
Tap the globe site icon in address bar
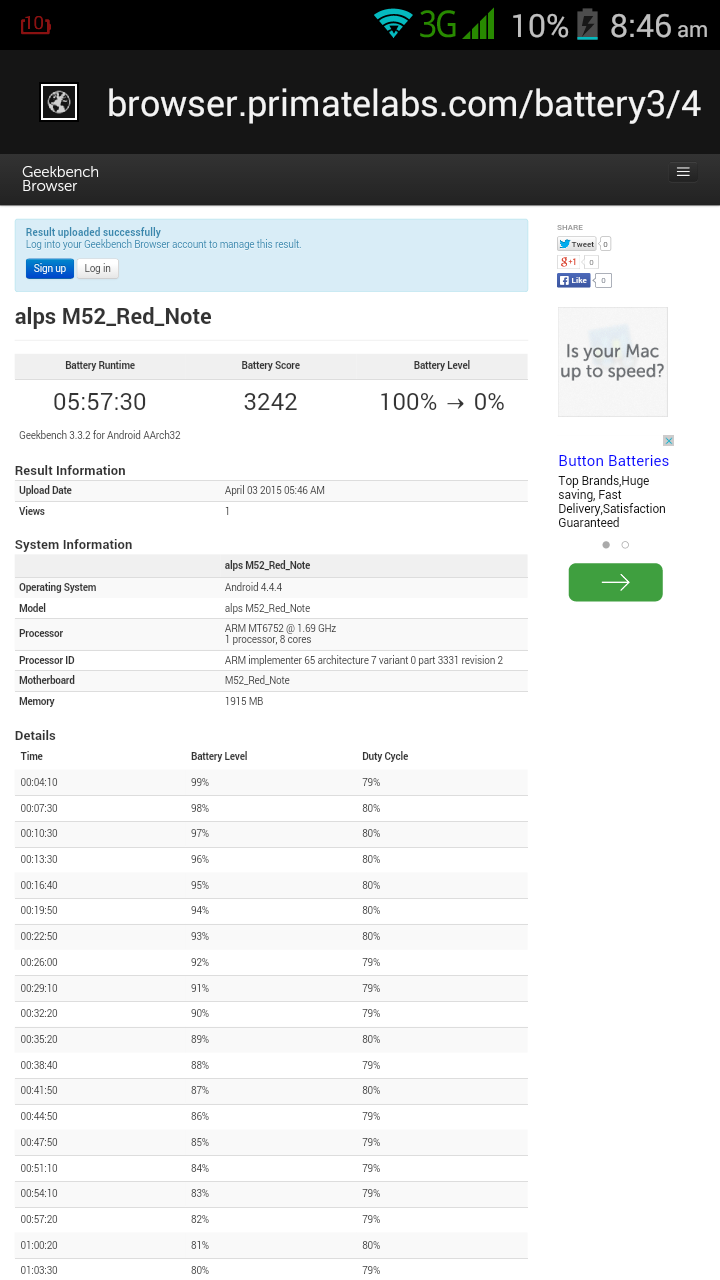(59, 102)
